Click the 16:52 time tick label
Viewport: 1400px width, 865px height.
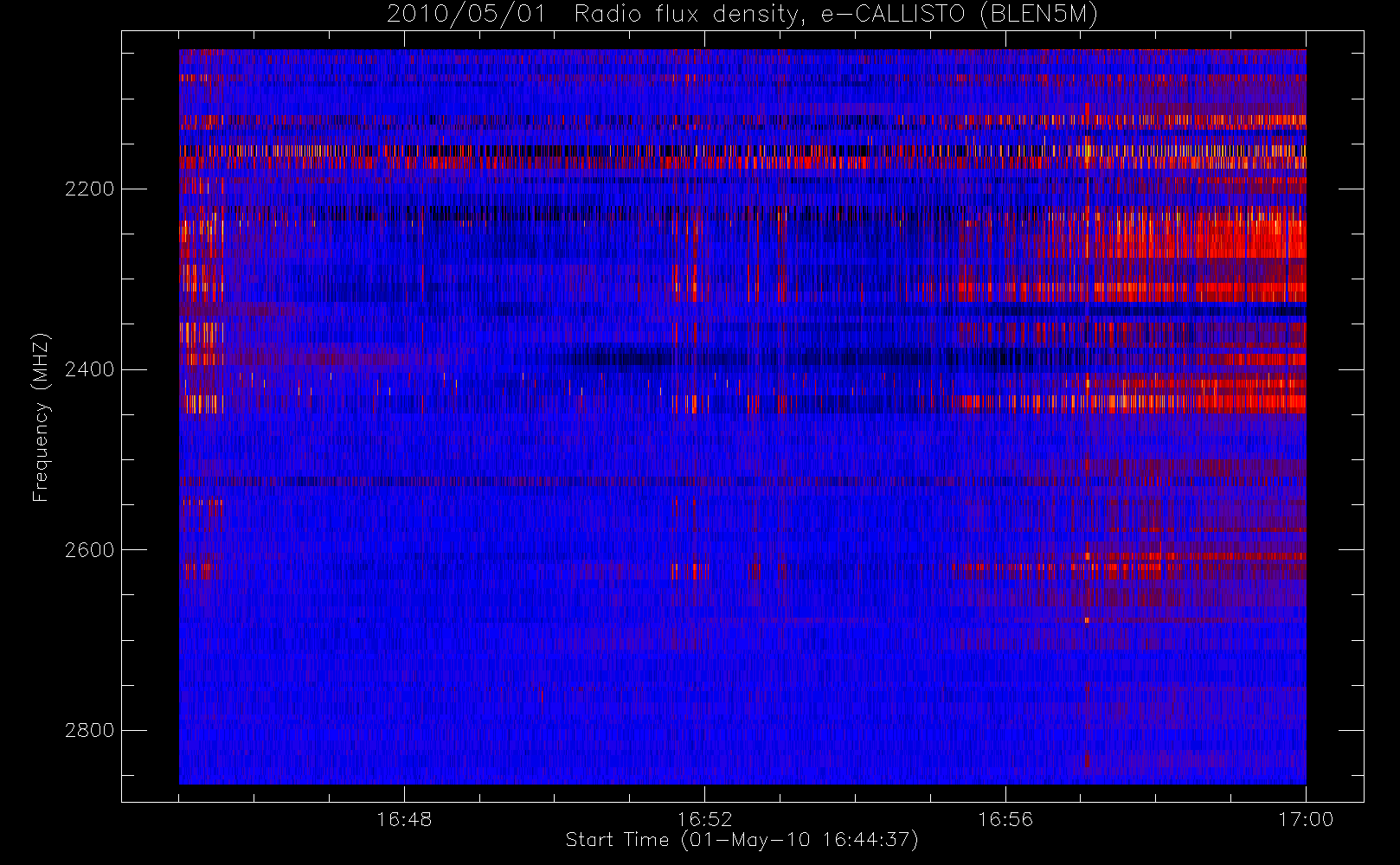pyautogui.click(x=704, y=819)
